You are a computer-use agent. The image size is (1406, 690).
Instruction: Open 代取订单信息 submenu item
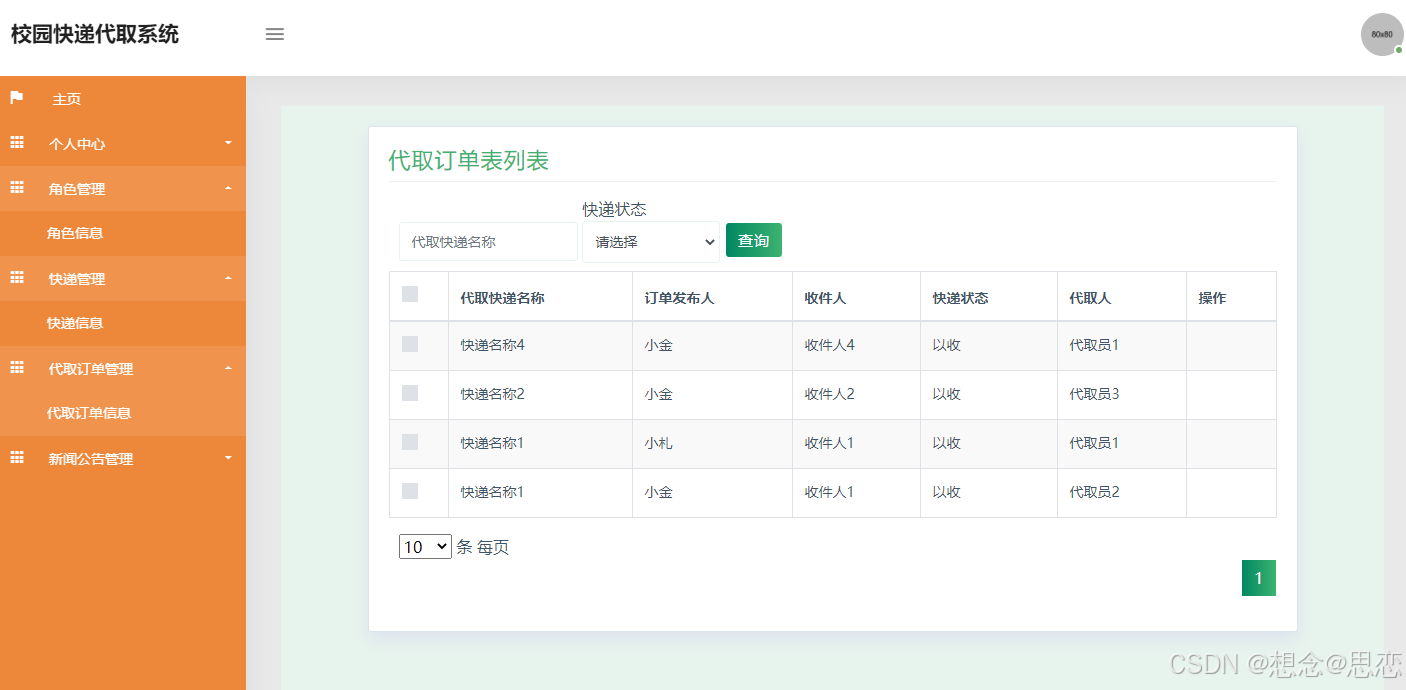[89, 413]
